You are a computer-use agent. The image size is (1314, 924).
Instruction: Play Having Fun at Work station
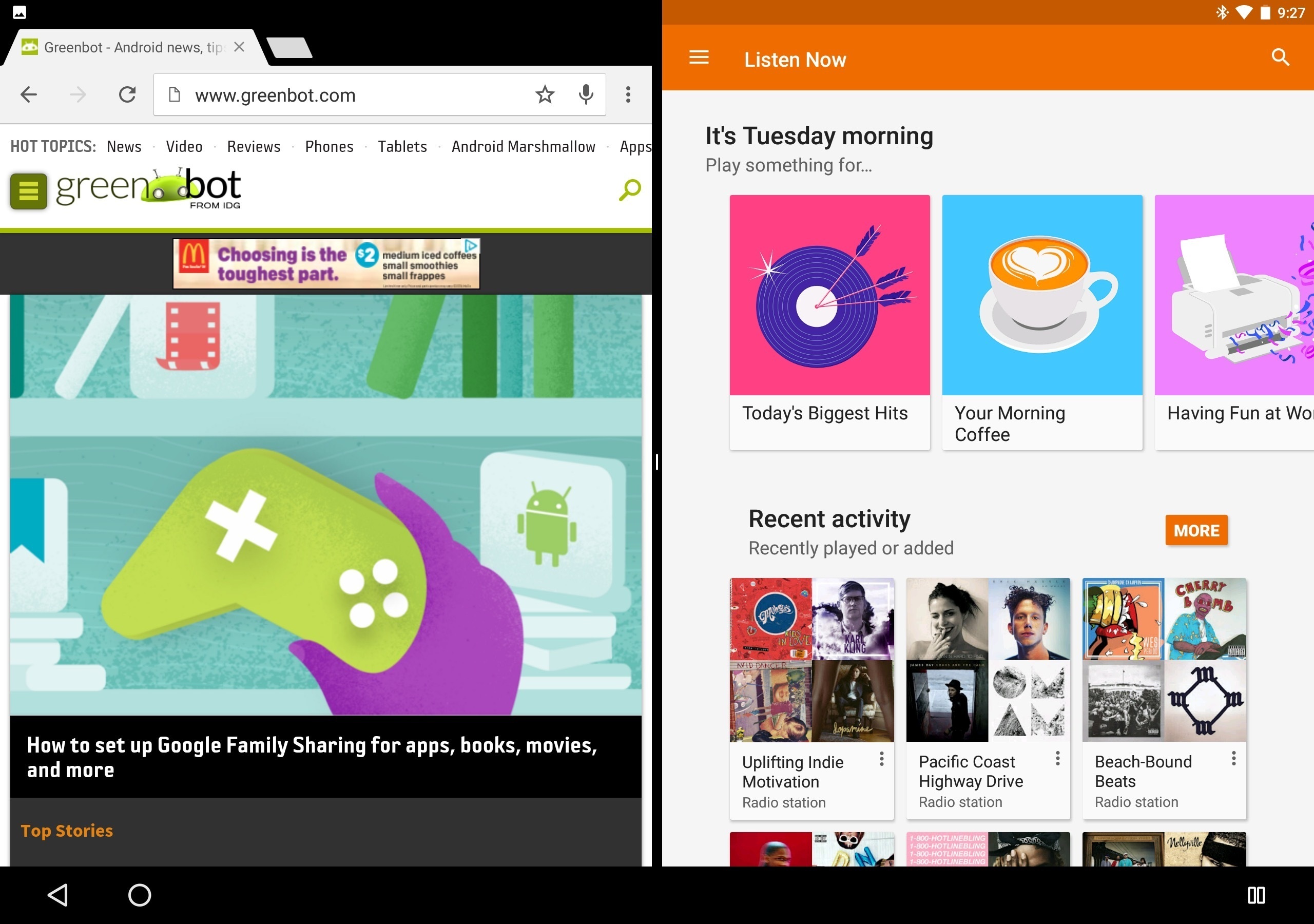pyautogui.click(x=1234, y=322)
